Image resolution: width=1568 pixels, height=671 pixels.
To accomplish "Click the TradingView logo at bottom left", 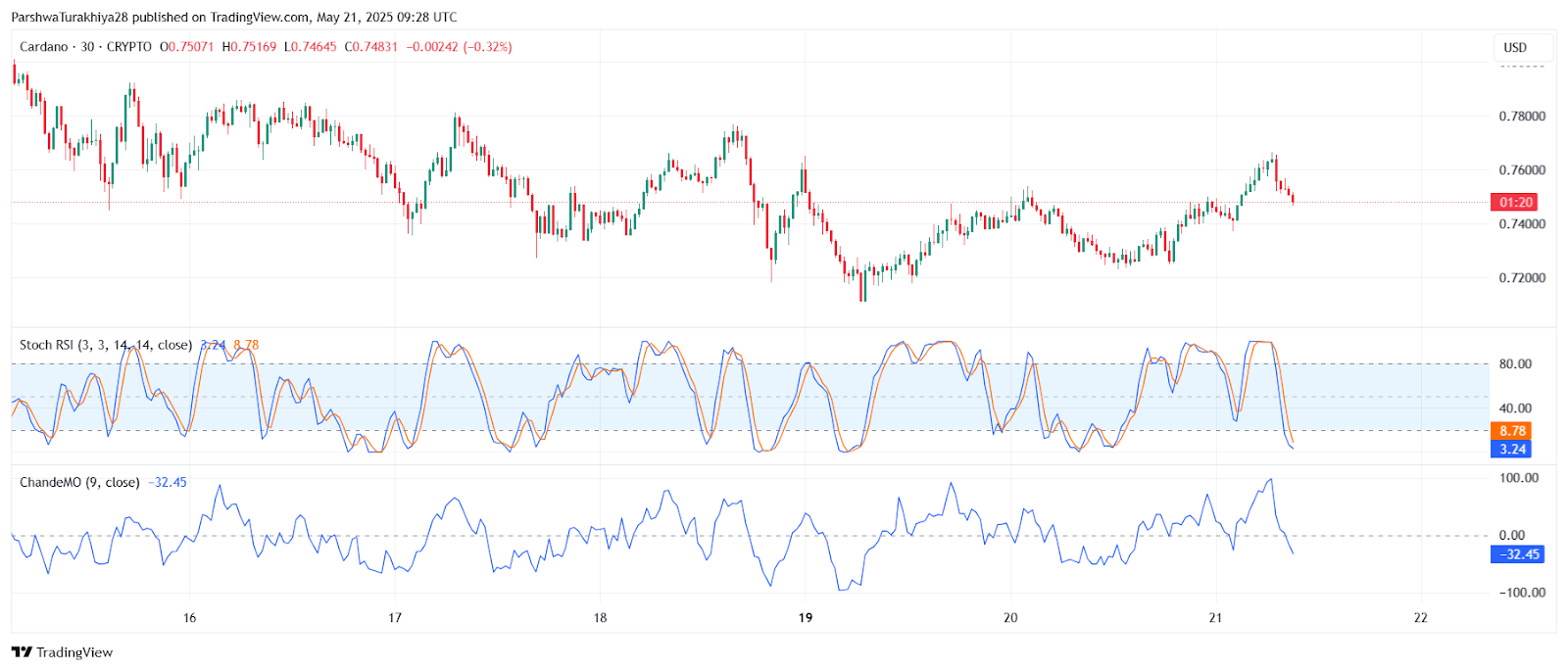I will coord(62,652).
